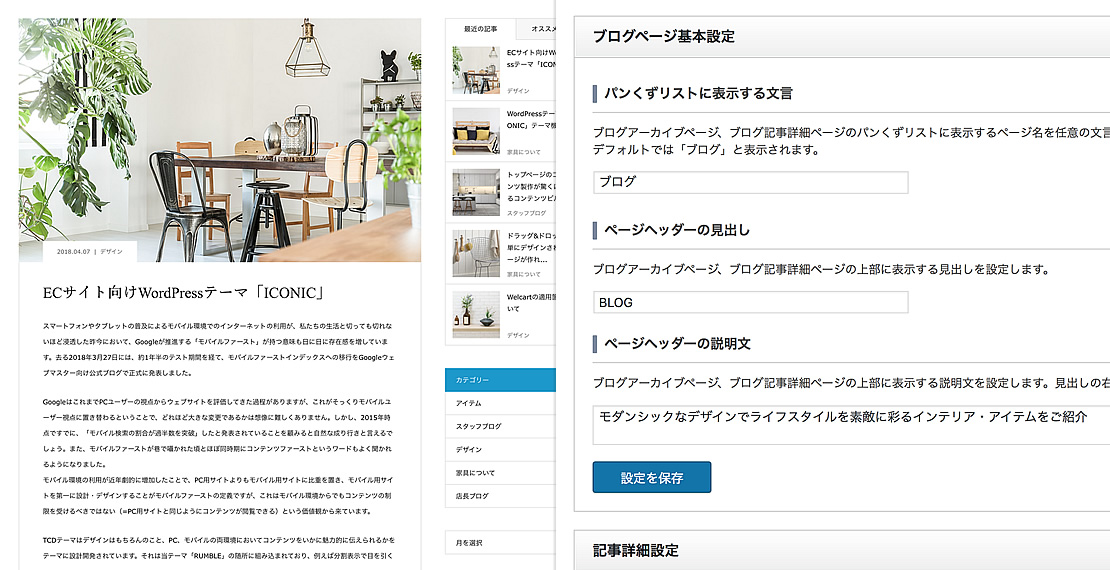This screenshot has height=570, width=1110.
Task: Click the パンくずリストに表示する文言 heading
Action: point(698,93)
